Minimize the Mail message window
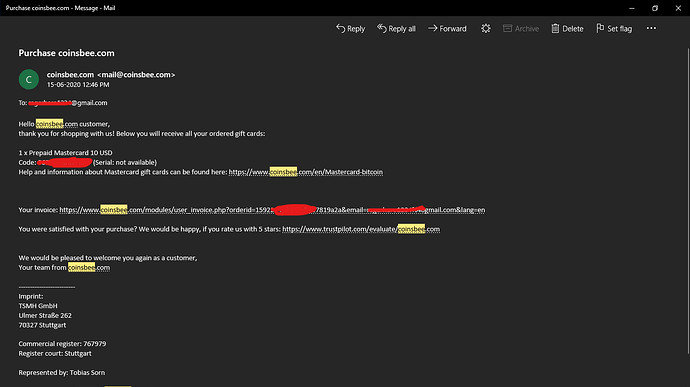The image size is (690, 387). (632, 8)
